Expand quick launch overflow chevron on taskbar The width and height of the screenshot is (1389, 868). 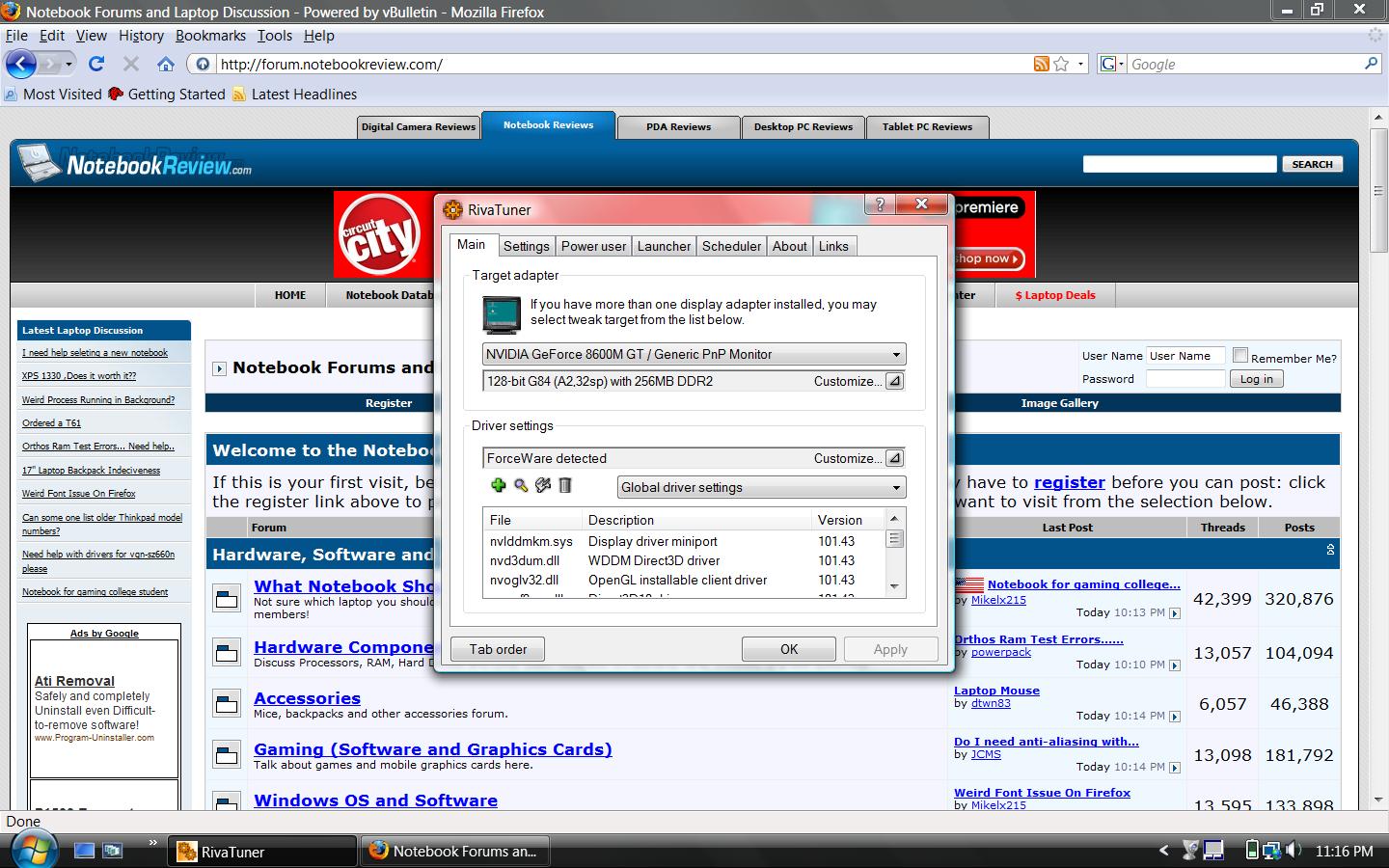click(x=151, y=843)
